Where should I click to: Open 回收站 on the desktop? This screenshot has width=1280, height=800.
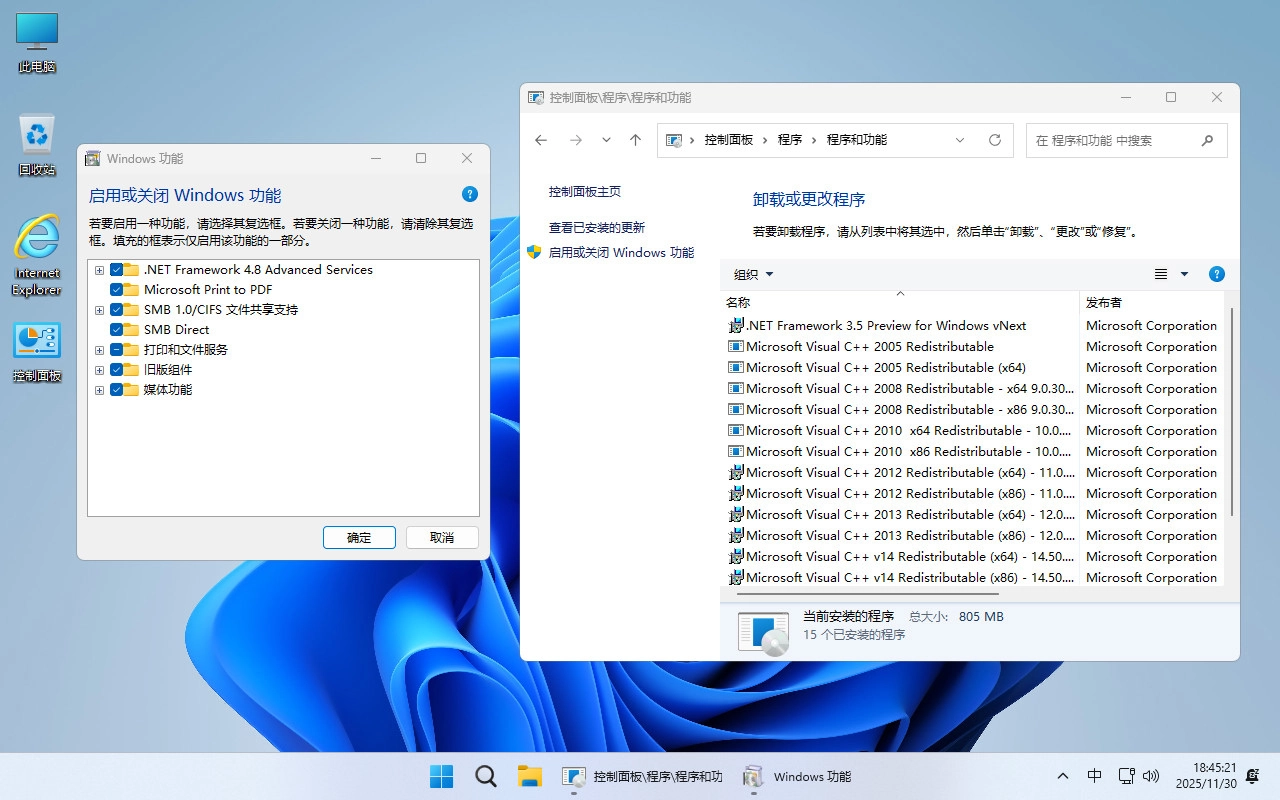[x=36, y=140]
